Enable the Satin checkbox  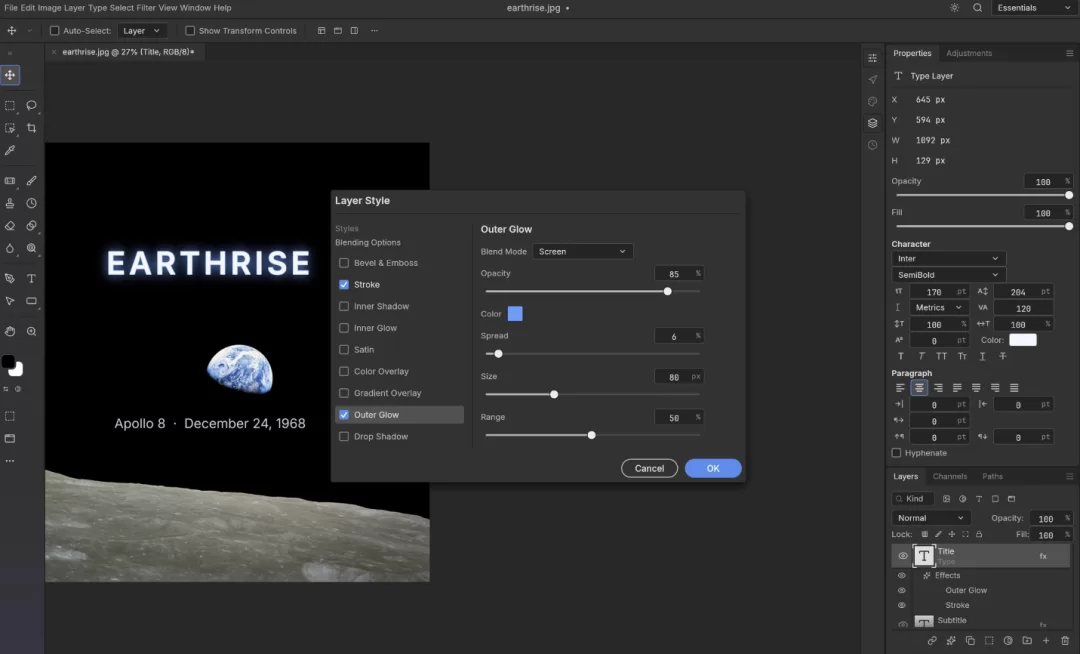[x=344, y=350]
